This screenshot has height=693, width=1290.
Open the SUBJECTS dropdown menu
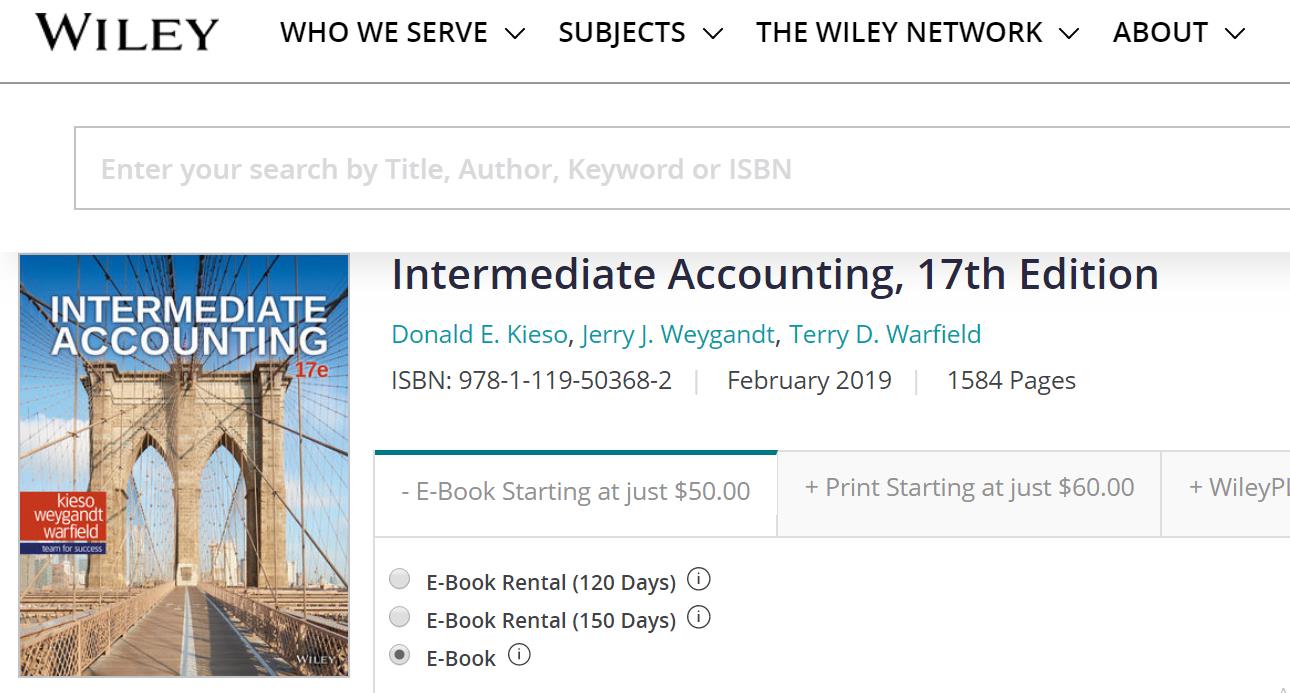(x=638, y=32)
